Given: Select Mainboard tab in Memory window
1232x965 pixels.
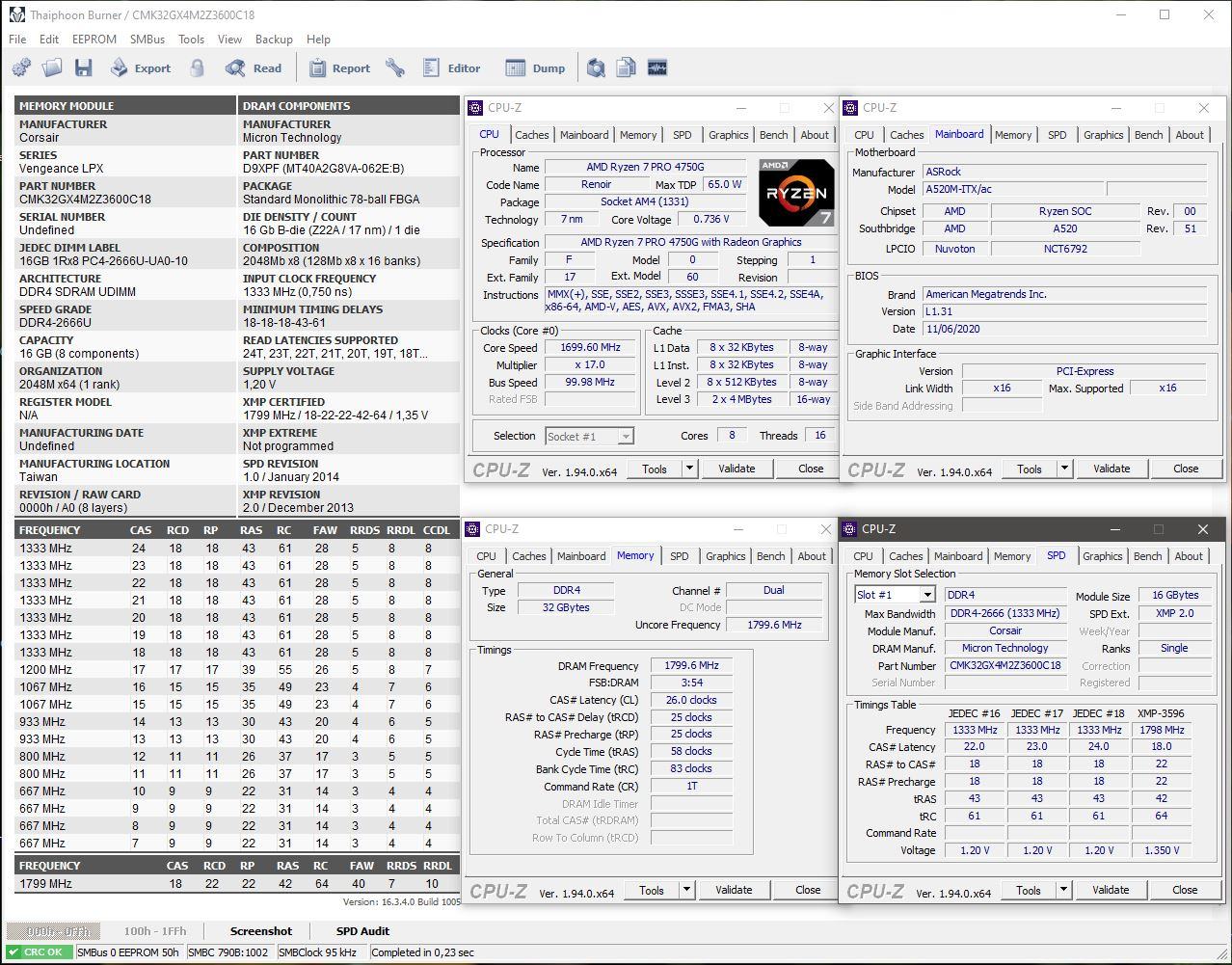Looking at the screenshot, I should pyautogui.click(x=581, y=556).
